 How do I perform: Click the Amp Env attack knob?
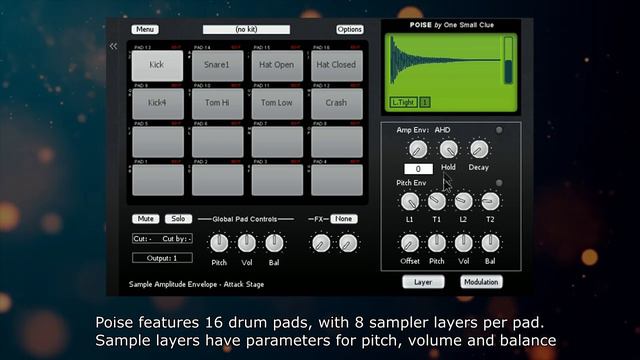418,150
